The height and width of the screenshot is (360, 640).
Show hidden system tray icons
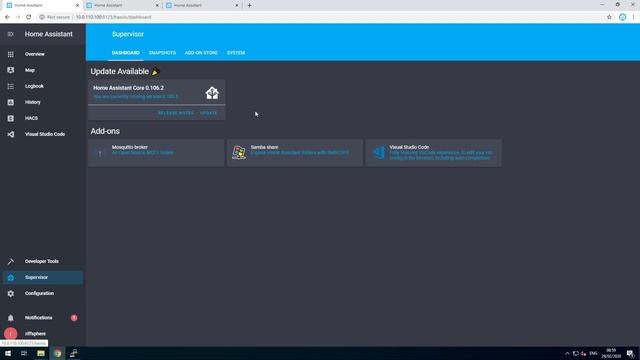(567, 353)
